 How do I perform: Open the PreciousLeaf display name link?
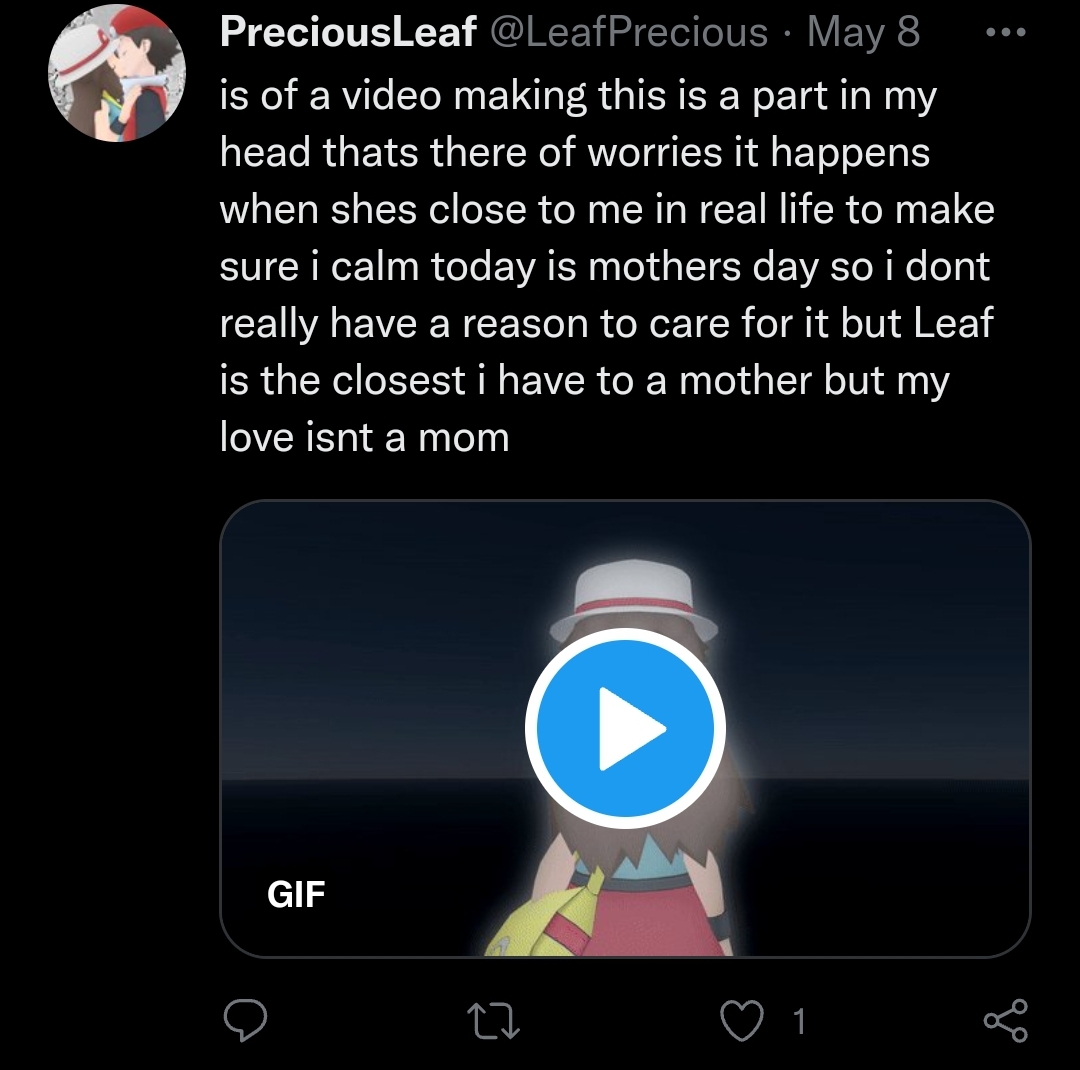pyautogui.click(x=347, y=33)
